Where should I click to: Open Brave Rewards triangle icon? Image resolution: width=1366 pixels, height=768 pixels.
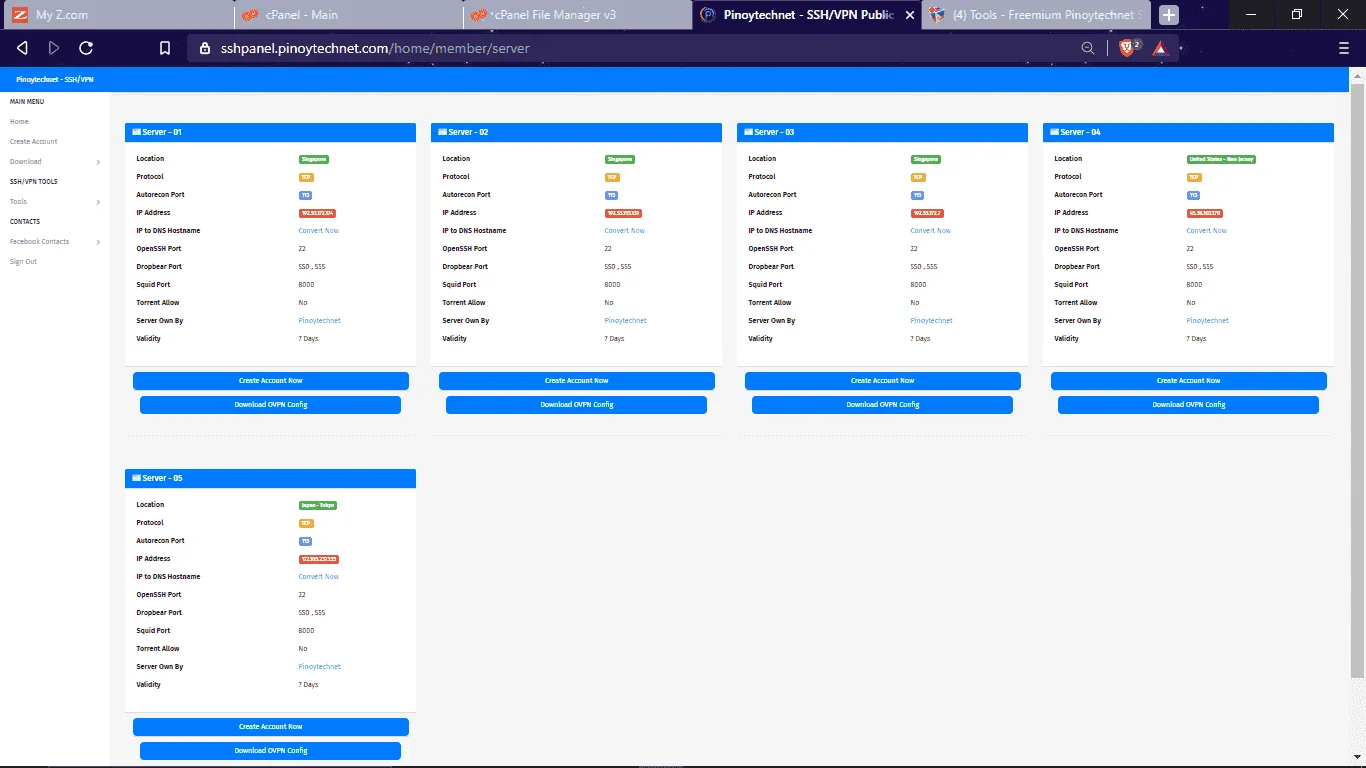1160,48
